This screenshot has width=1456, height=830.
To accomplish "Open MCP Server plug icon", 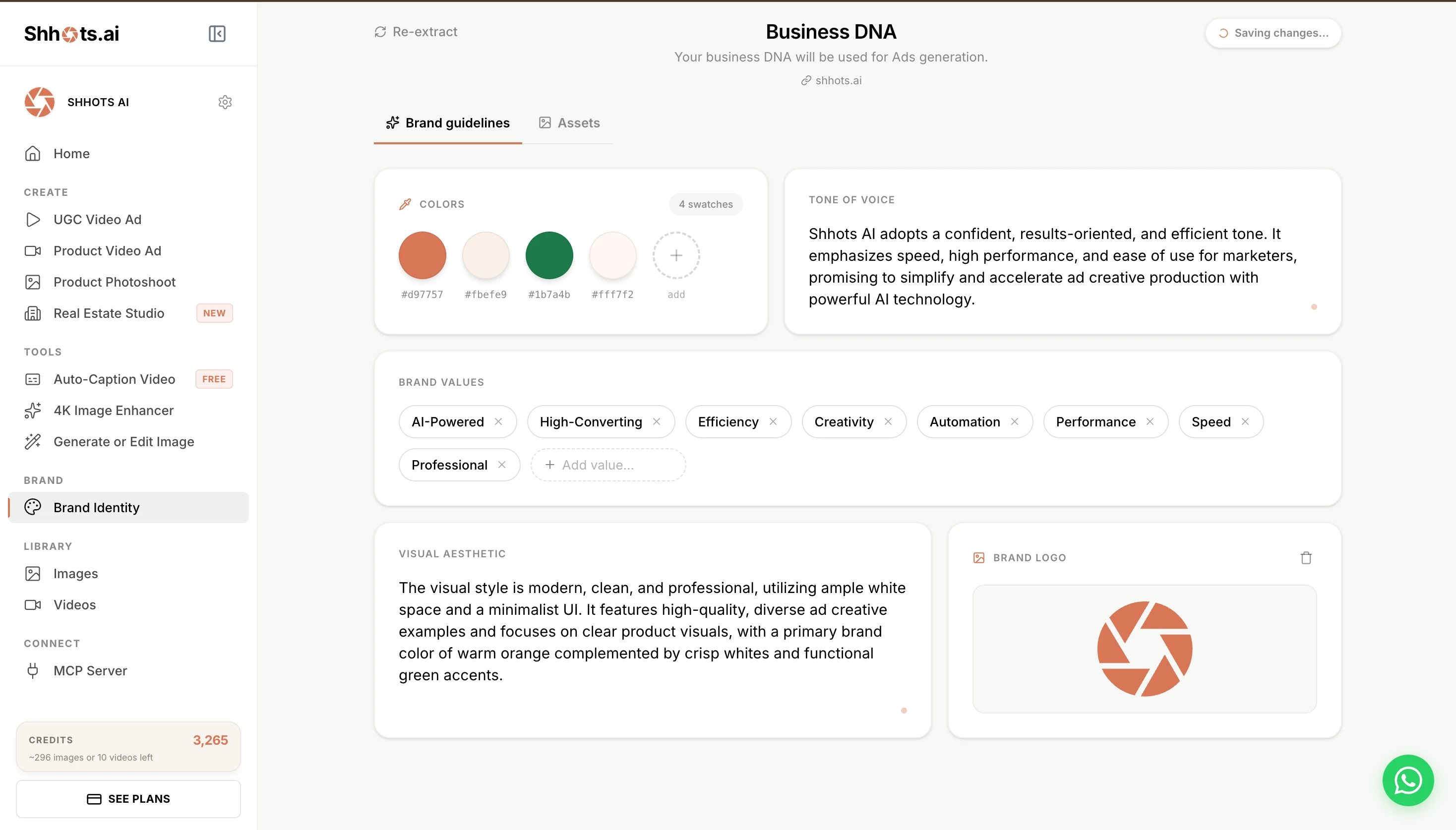I will tap(33, 670).
